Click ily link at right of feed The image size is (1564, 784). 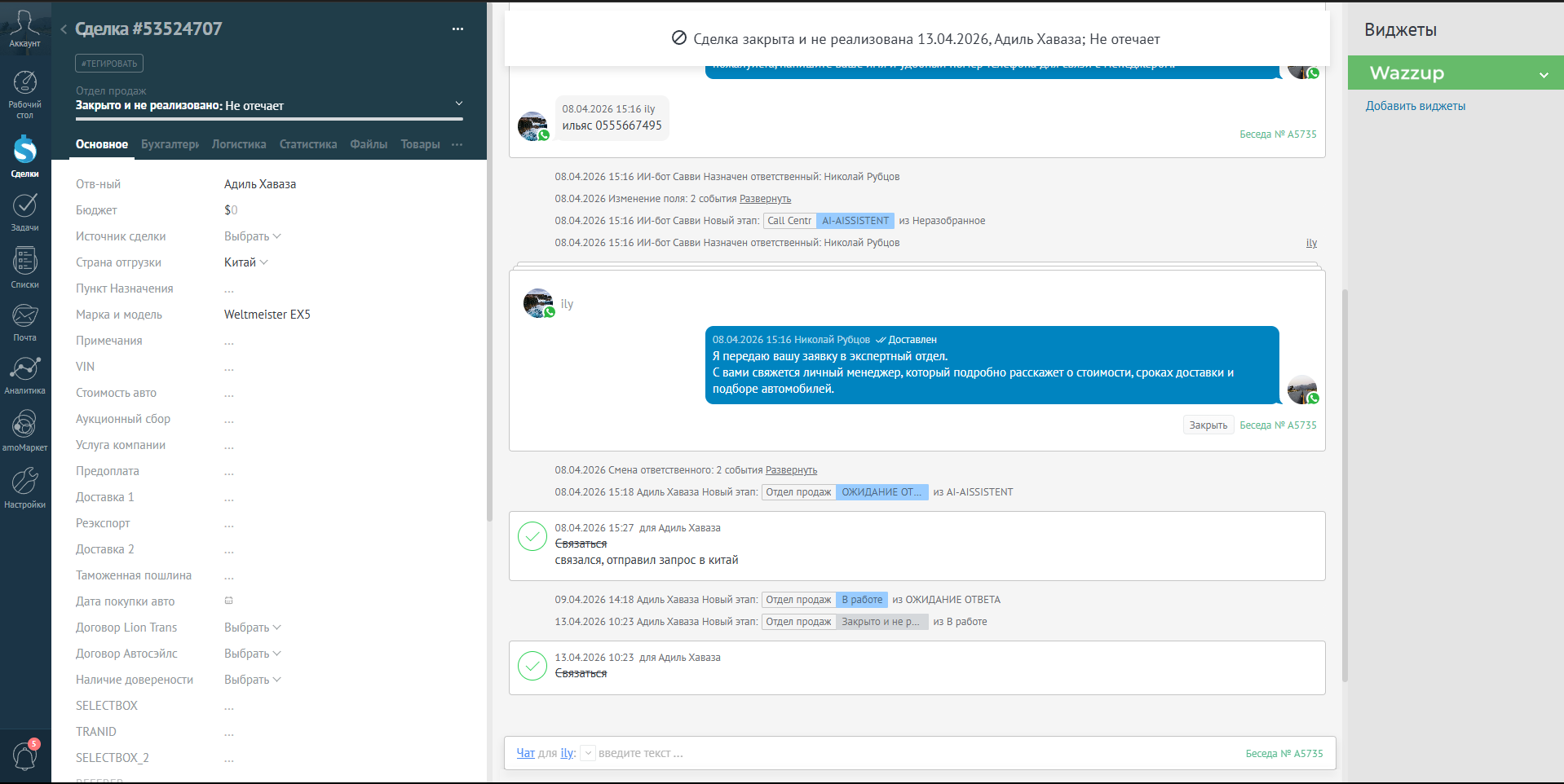(1311, 243)
